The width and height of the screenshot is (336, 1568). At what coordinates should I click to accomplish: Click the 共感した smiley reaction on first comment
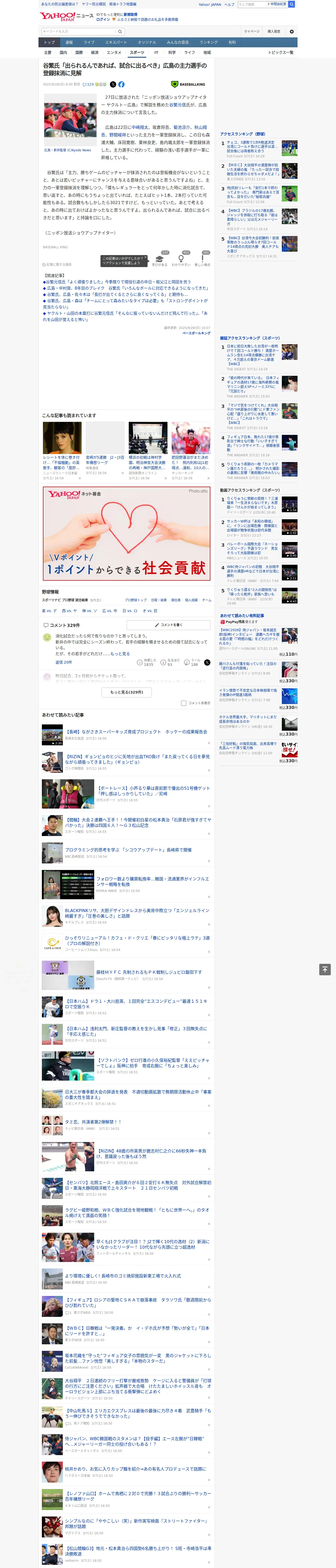click(x=146, y=662)
